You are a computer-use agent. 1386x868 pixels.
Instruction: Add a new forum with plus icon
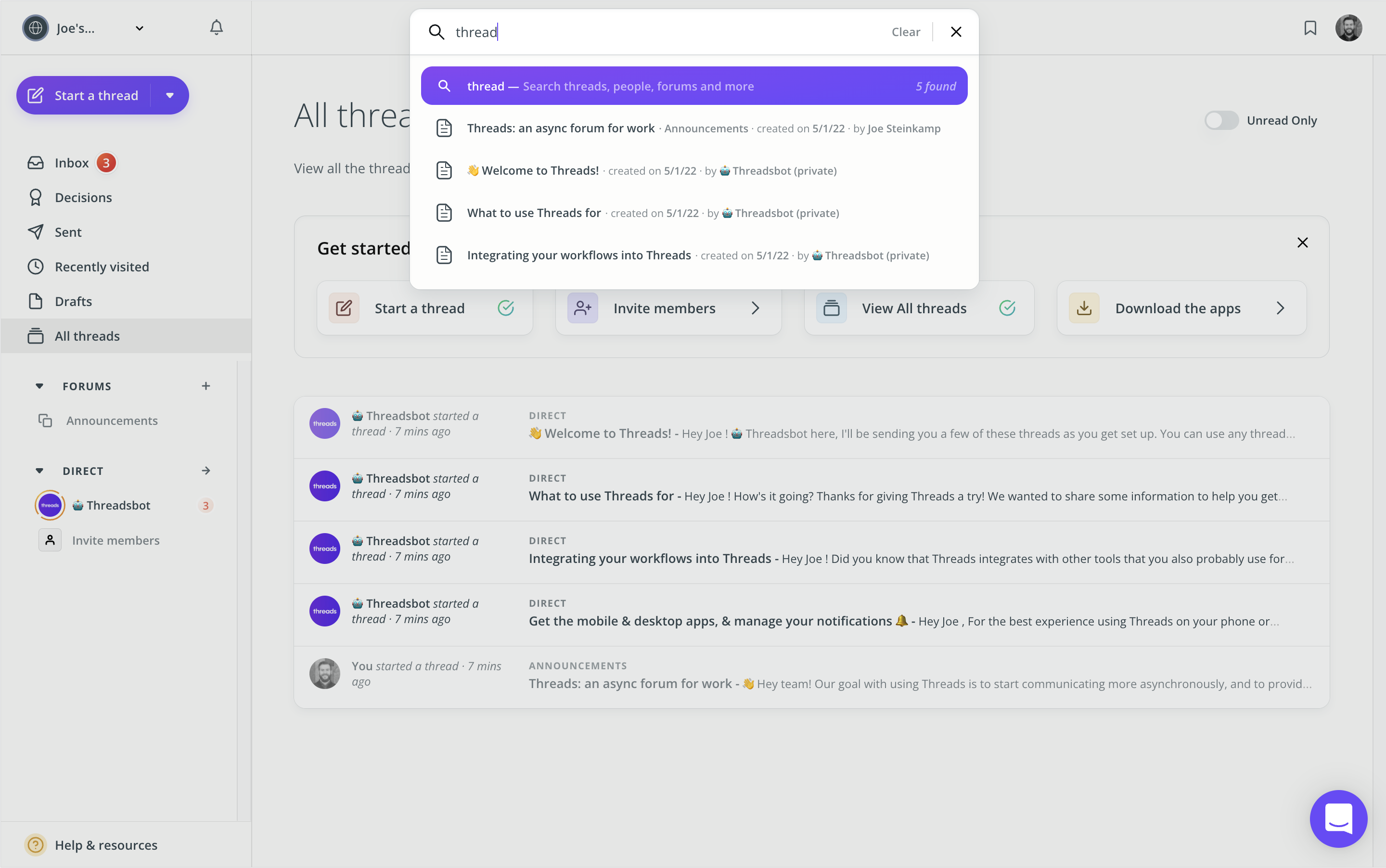pyautogui.click(x=206, y=386)
